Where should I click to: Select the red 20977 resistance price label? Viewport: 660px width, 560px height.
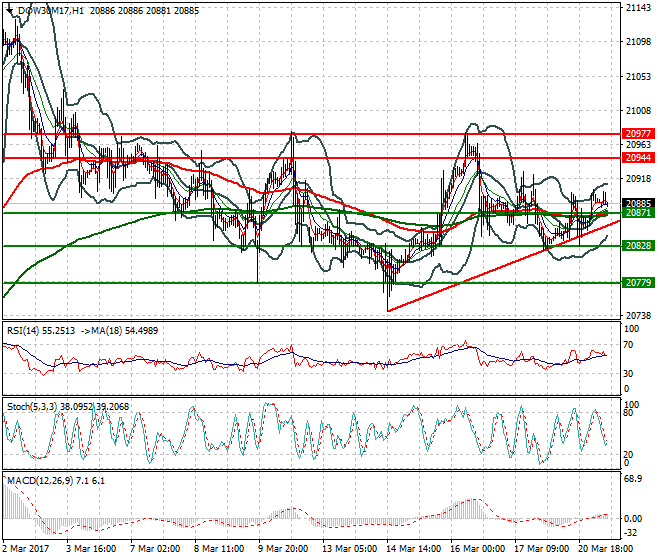(638, 133)
